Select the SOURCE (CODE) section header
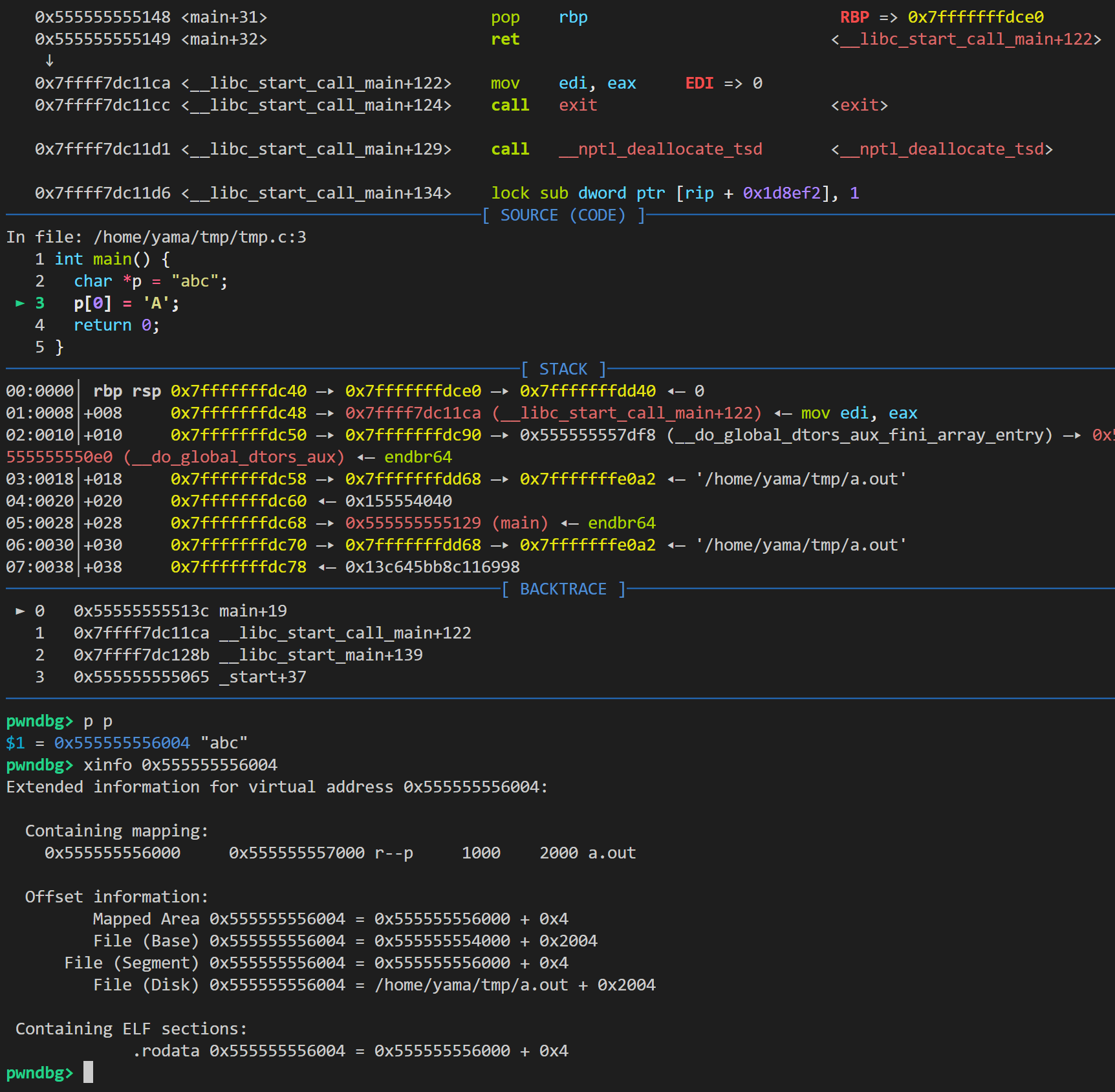This screenshot has width=1115, height=1092. pyautogui.click(x=563, y=215)
